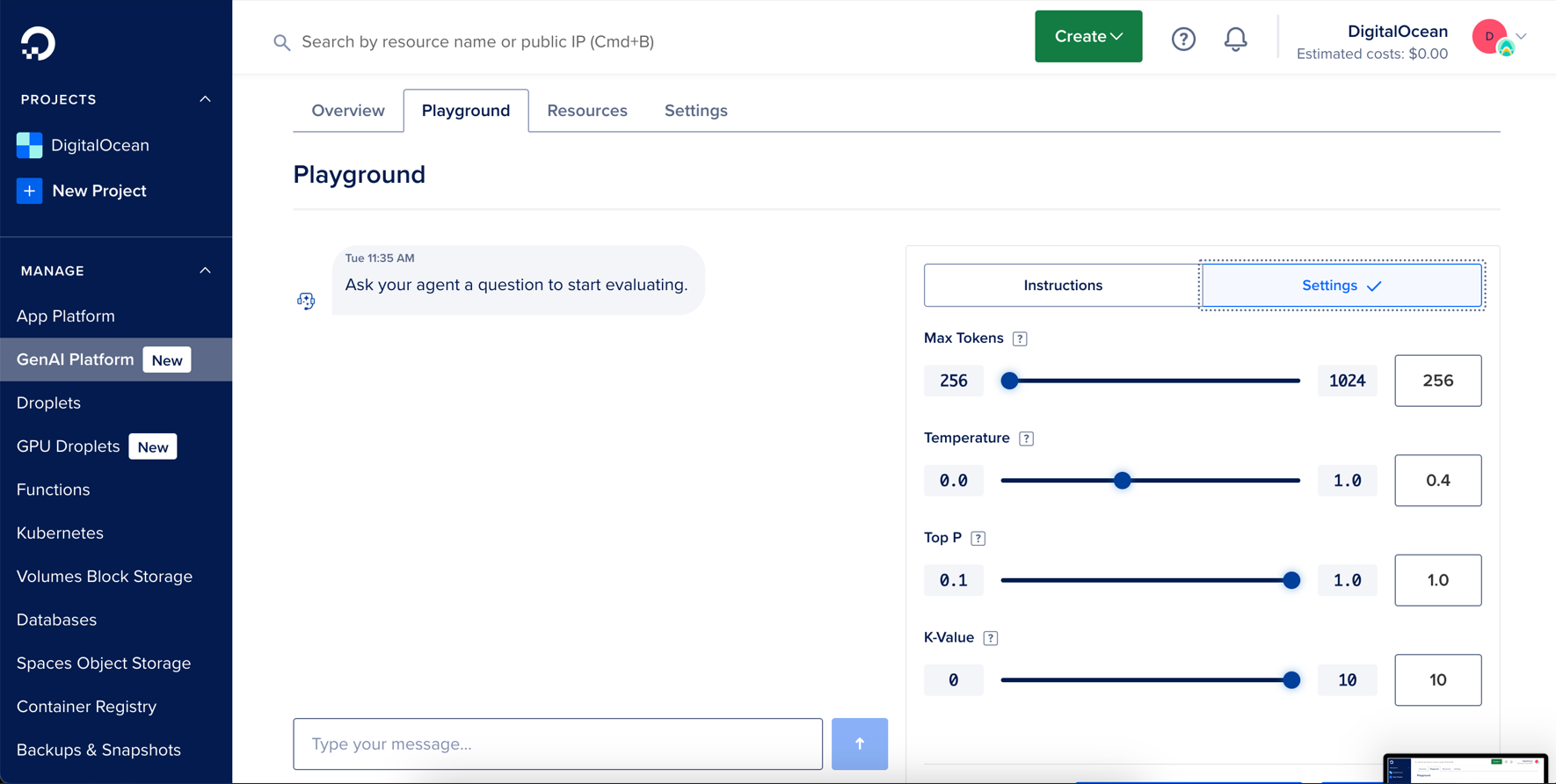Open the notifications bell icon
The width and height of the screenshot is (1556, 784).
tap(1235, 39)
